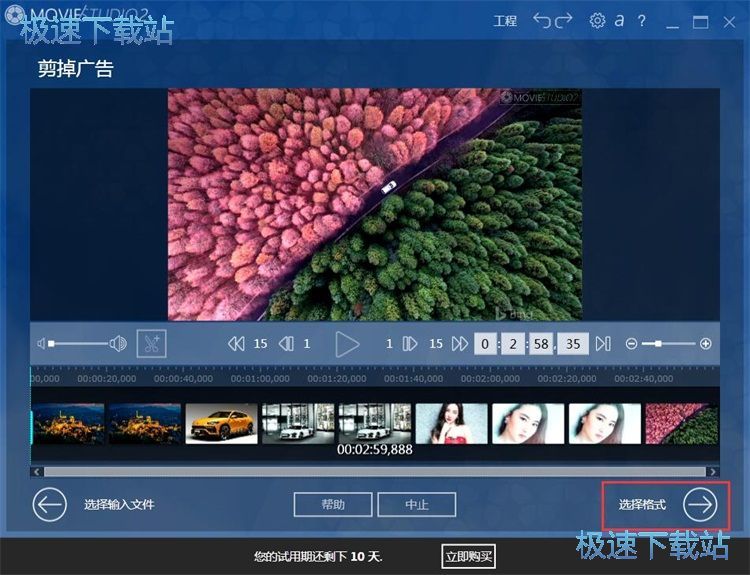The image size is (750, 575).
Task: Select the first night city thumbnail
Action: coord(68,423)
